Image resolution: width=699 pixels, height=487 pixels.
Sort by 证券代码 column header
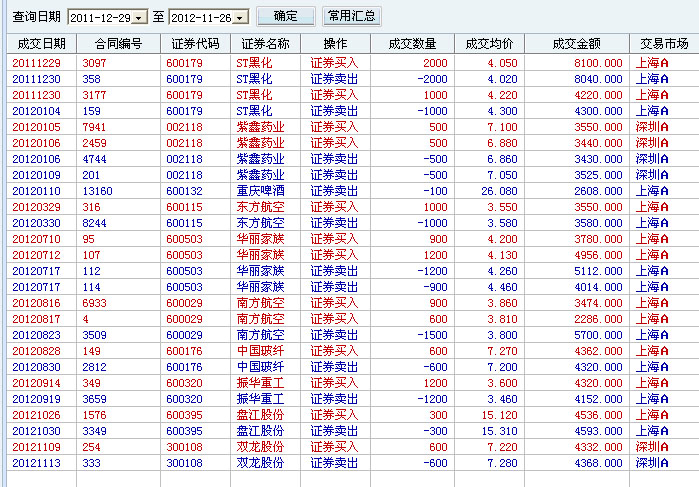click(196, 44)
